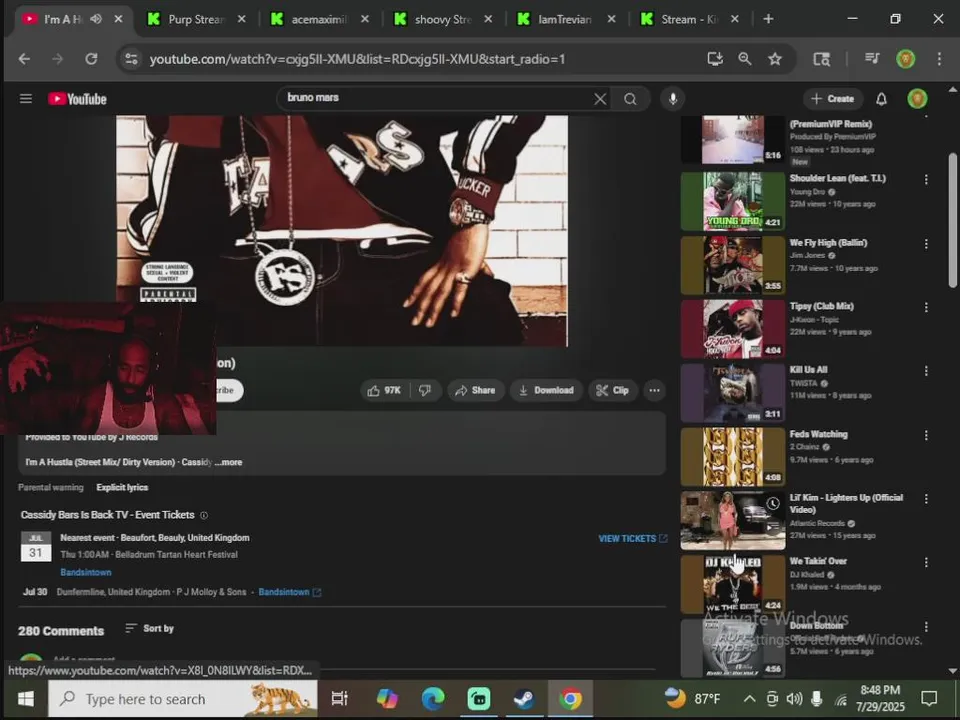This screenshot has width=960, height=720.
Task: Open the video's more actions ellipsis
Action: click(654, 391)
